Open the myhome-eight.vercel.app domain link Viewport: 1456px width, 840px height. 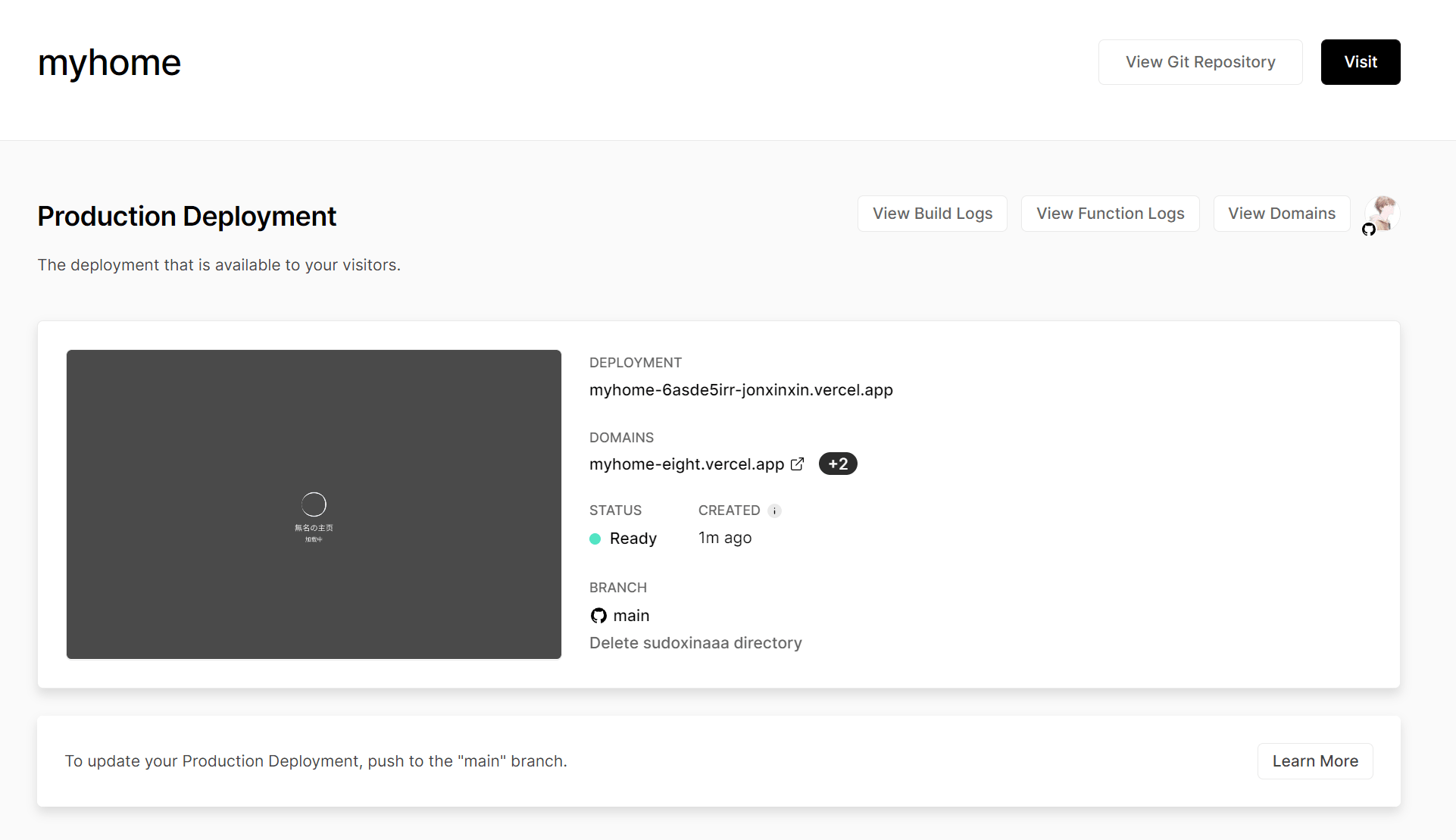686,464
